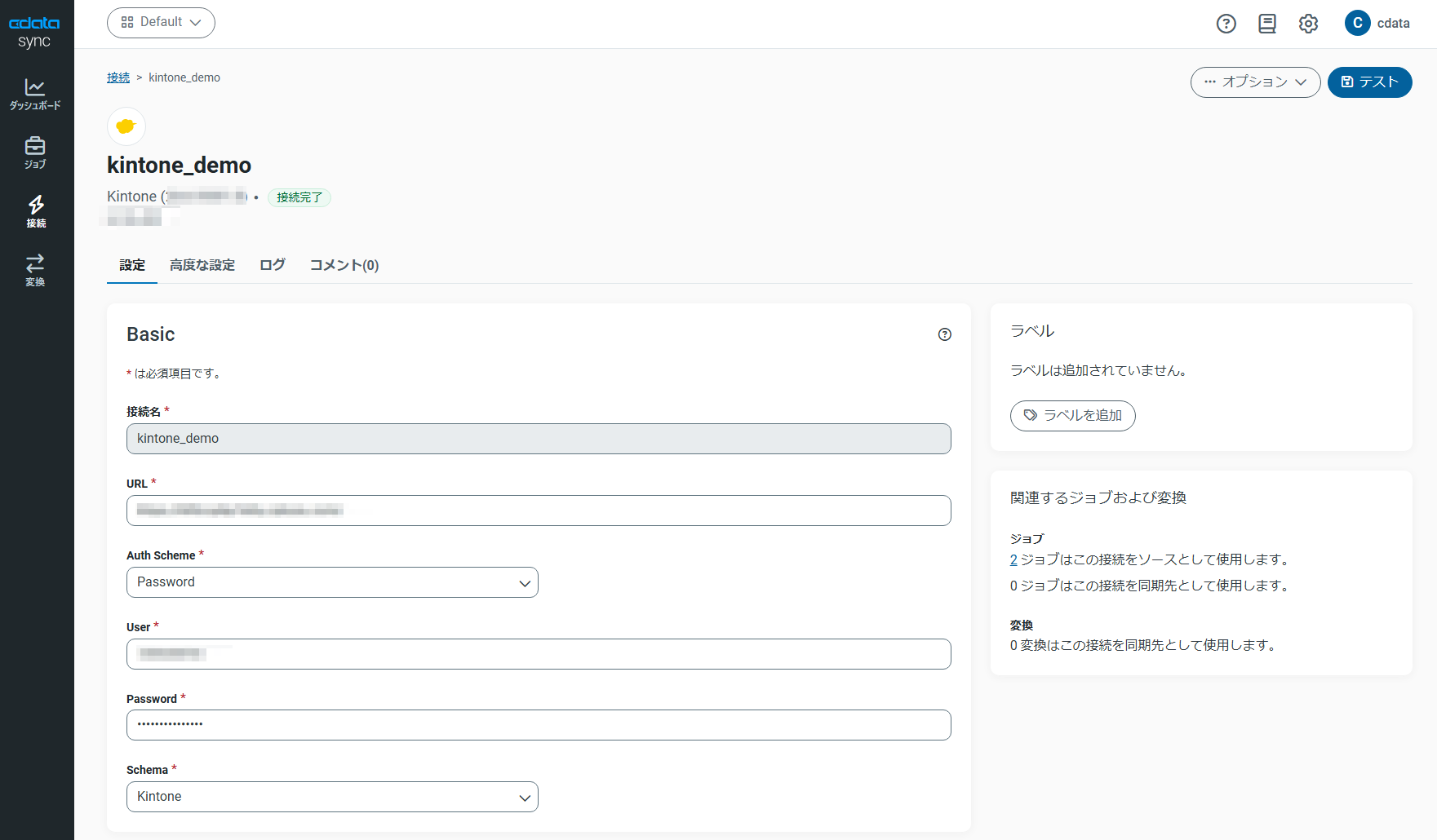Open the settings gear icon

pos(1308,24)
